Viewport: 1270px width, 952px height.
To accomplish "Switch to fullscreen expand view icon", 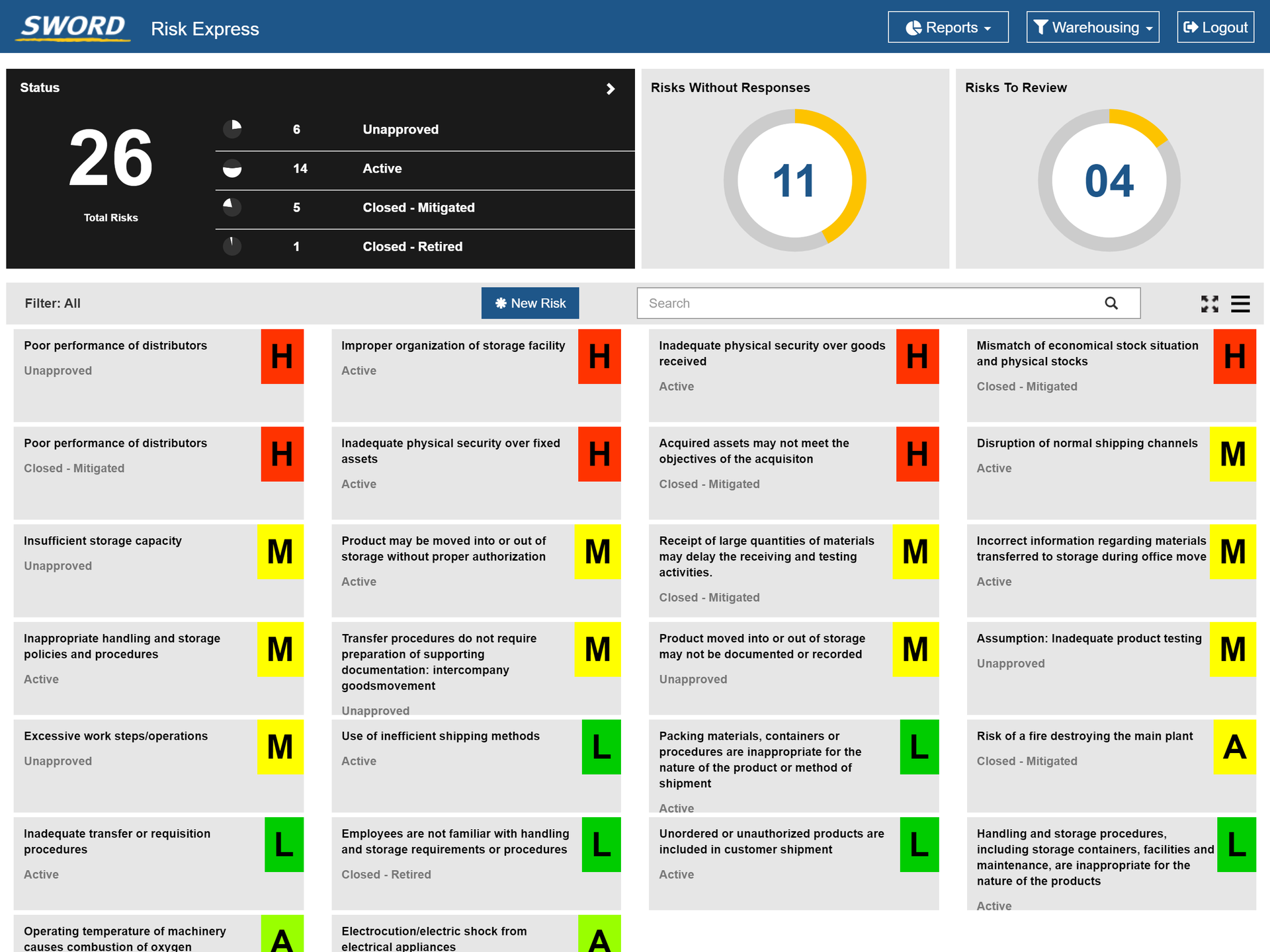I will [1209, 303].
